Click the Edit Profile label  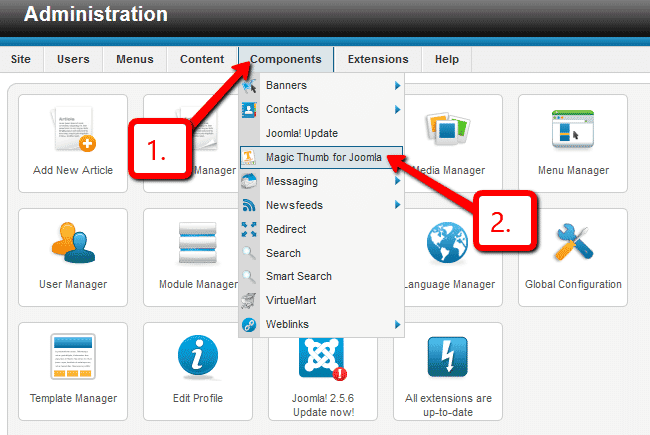click(x=198, y=398)
